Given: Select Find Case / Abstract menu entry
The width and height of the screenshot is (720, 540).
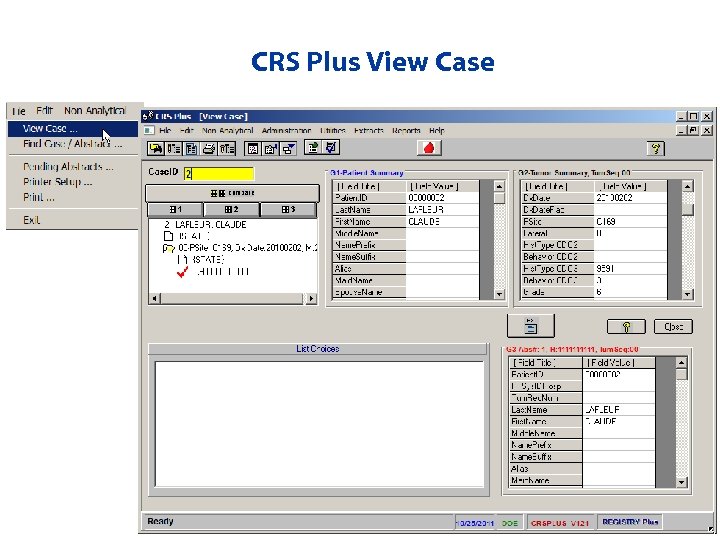Looking at the screenshot, I should pos(73,144).
